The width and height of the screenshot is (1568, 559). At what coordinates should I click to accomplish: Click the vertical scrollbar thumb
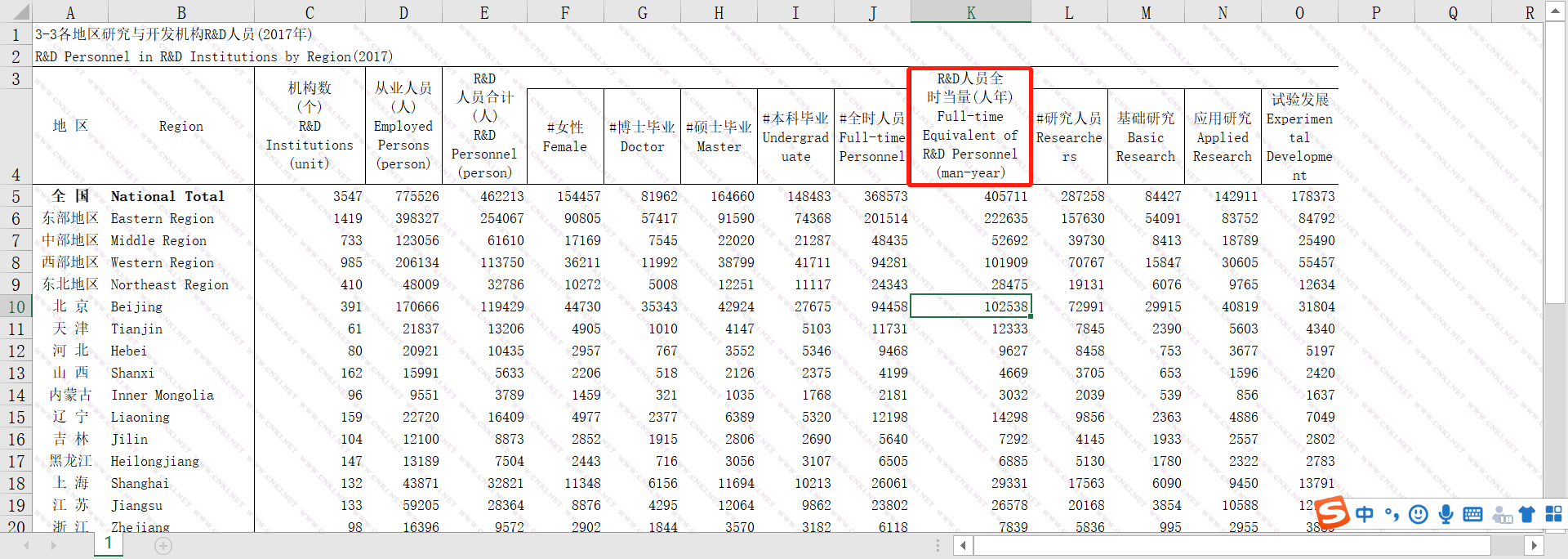coord(1555,163)
